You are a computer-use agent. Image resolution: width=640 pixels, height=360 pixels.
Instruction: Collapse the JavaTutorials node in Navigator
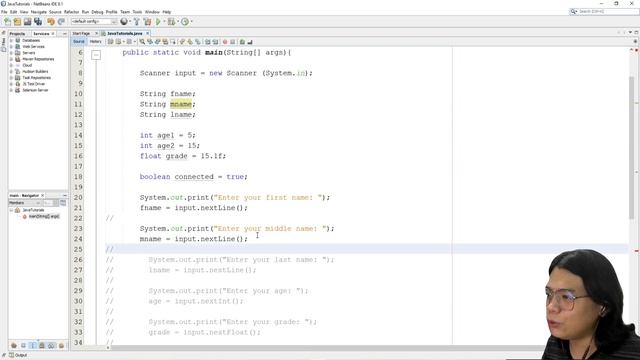[x=11, y=210]
